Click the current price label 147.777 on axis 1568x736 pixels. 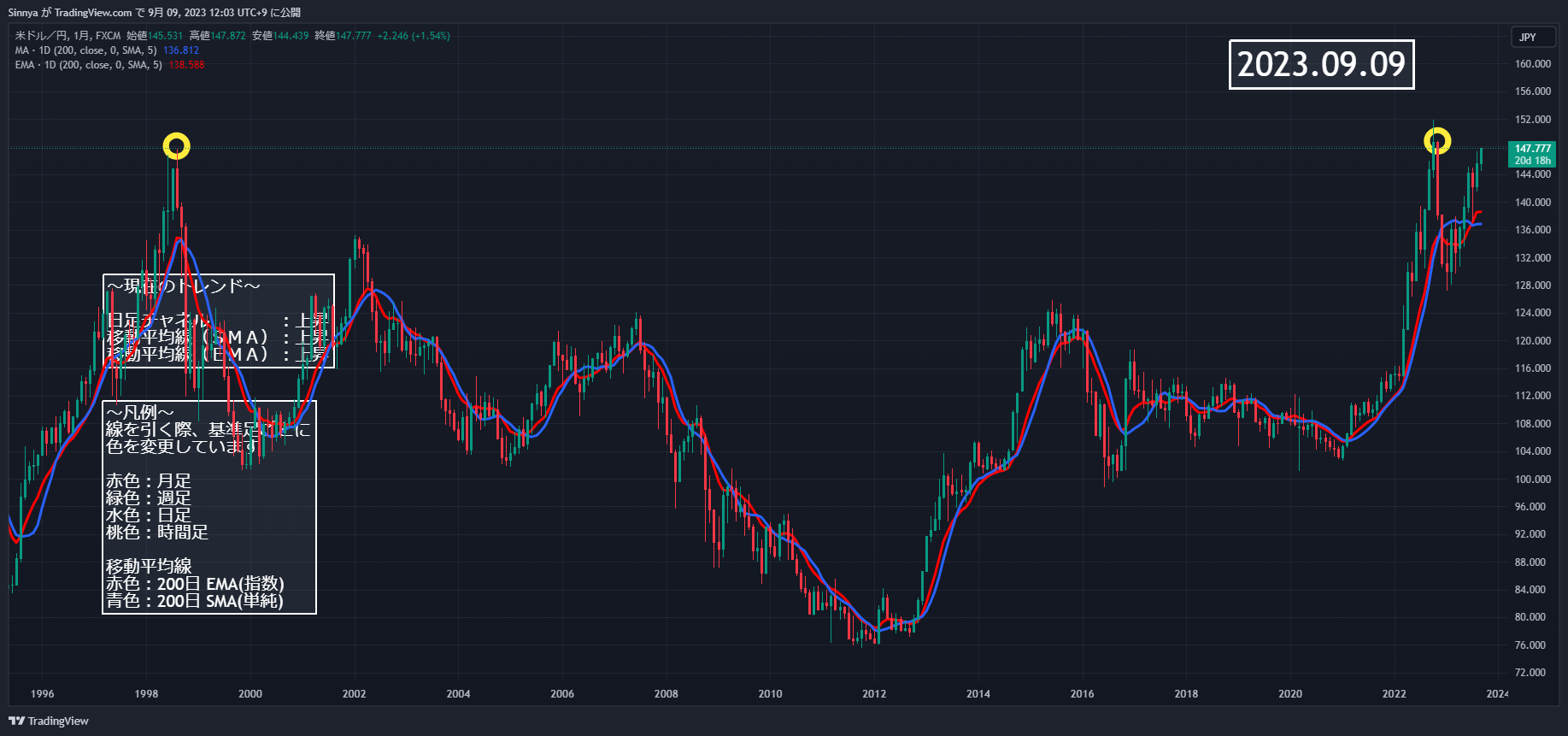point(1533,149)
